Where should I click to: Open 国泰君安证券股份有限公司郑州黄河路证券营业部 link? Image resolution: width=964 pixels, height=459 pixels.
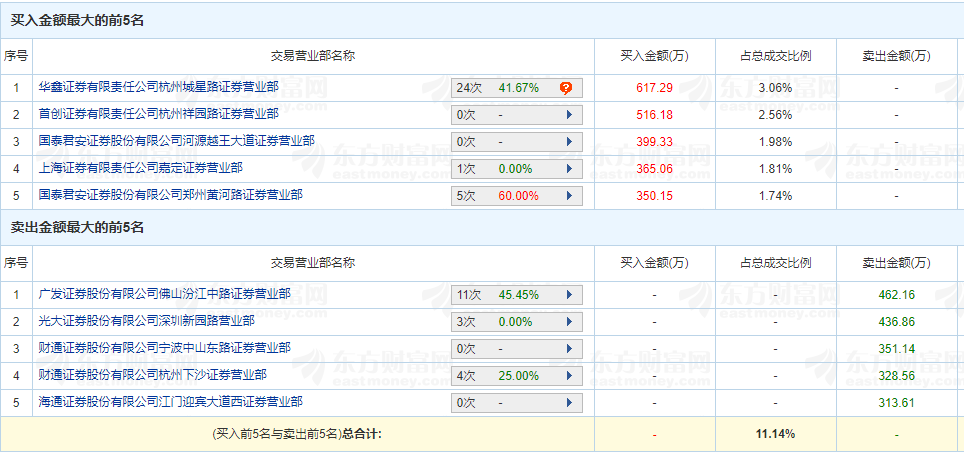coord(170,195)
